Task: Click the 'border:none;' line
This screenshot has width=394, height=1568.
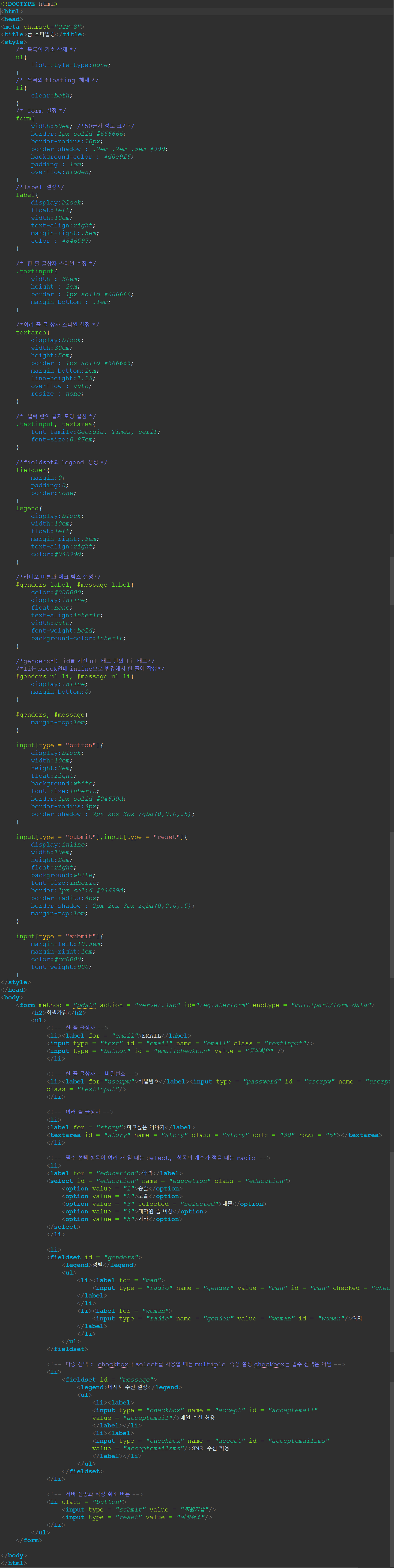Action: pyautogui.click(x=53, y=493)
